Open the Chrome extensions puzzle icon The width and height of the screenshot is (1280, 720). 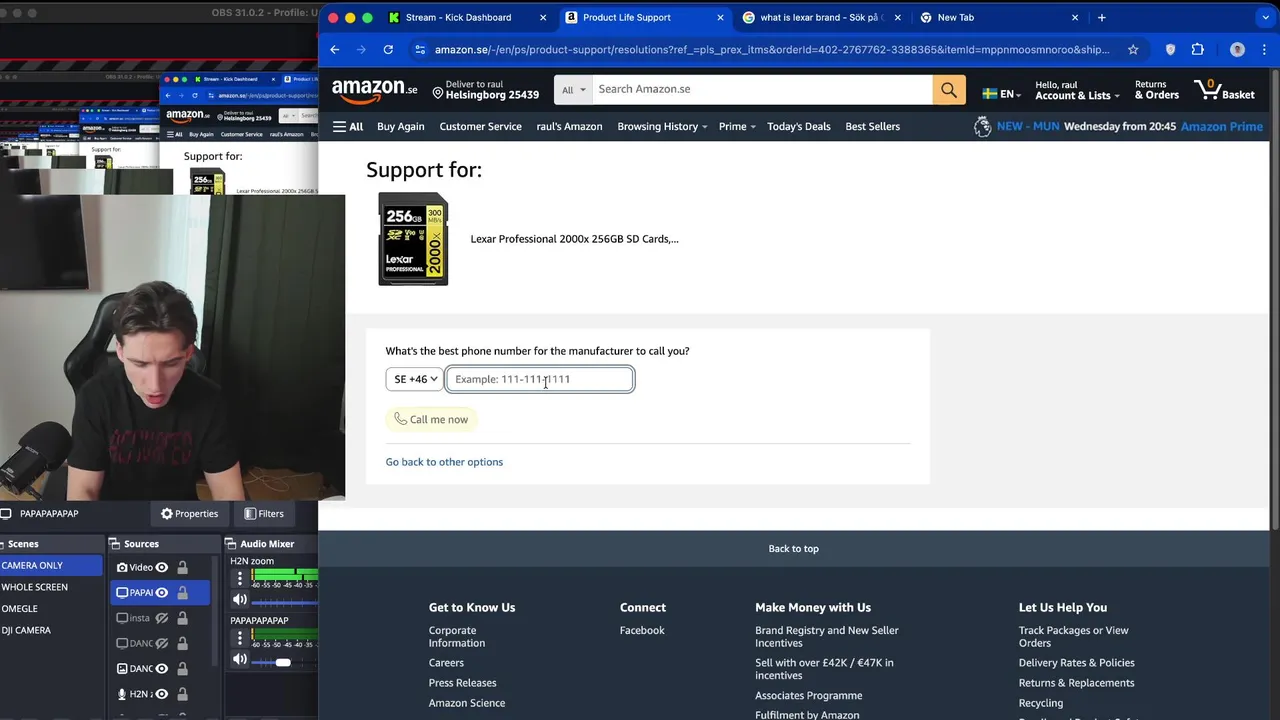pos(1197,49)
